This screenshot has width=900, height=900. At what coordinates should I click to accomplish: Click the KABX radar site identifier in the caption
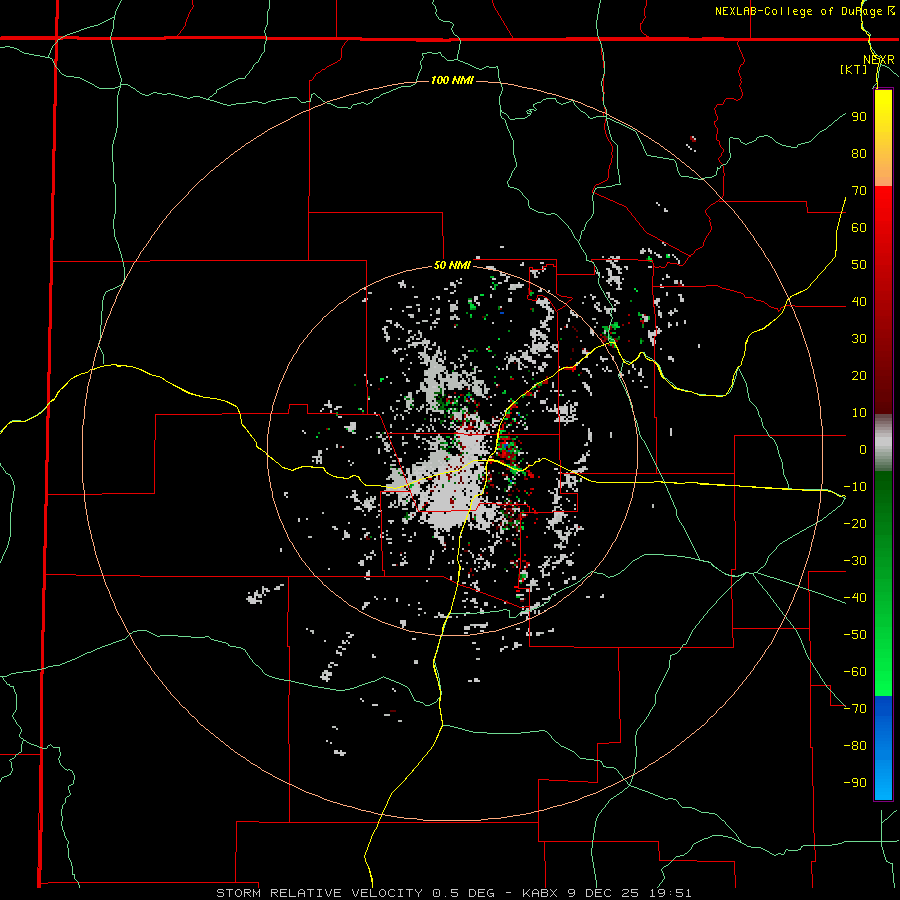tap(541, 893)
